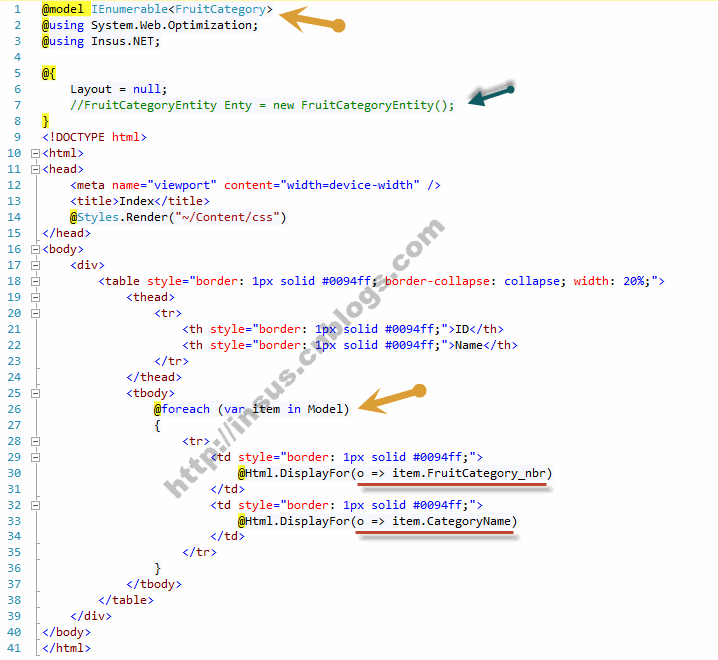This screenshot has height=660, width=718.
Task: Click line number 36 in the gutter
Action: 14,568
